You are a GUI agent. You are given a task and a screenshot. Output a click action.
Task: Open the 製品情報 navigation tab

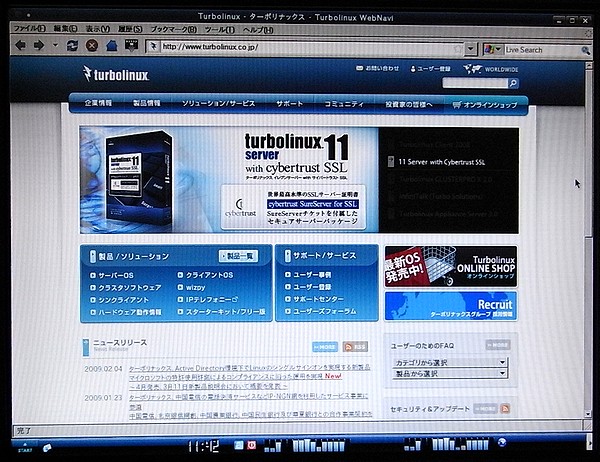point(147,103)
